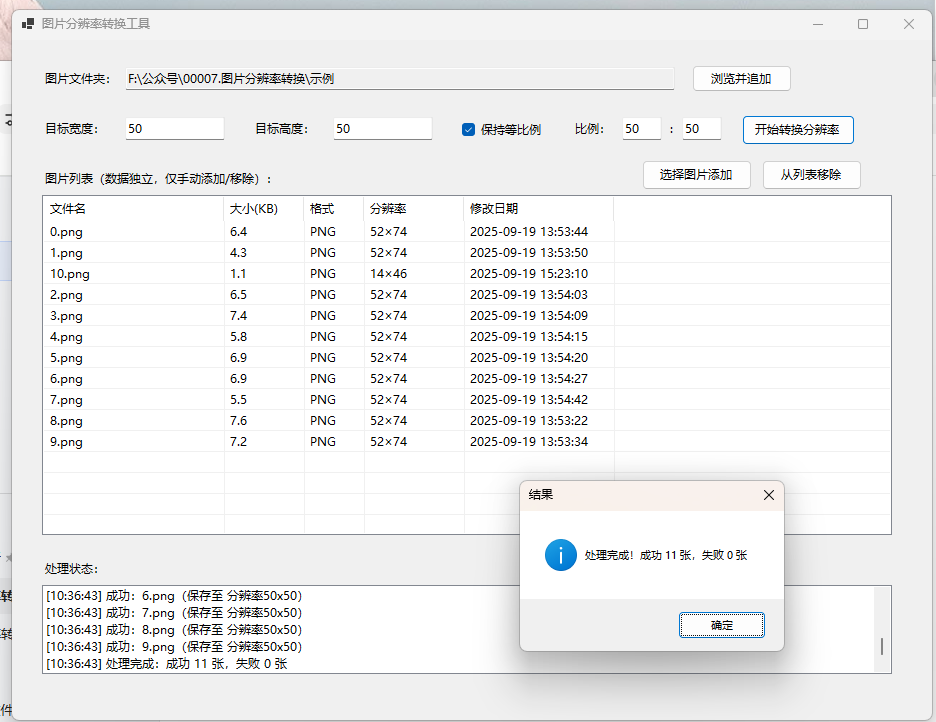The width and height of the screenshot is (936, 722).
Task: Select the 5.png row
Action: (467, 357)
